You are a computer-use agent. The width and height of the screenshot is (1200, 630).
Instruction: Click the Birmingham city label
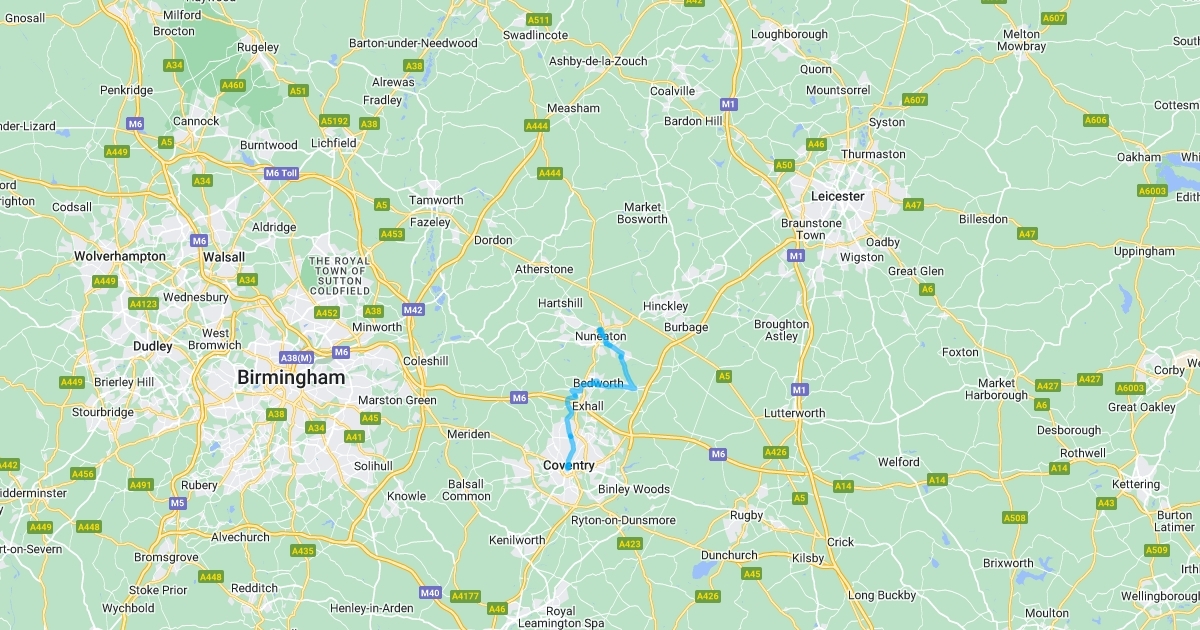coord(291,378)
